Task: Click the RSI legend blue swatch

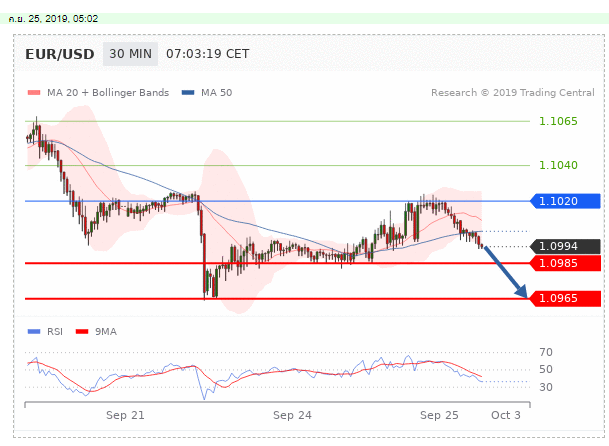Action: click(34, 332)
